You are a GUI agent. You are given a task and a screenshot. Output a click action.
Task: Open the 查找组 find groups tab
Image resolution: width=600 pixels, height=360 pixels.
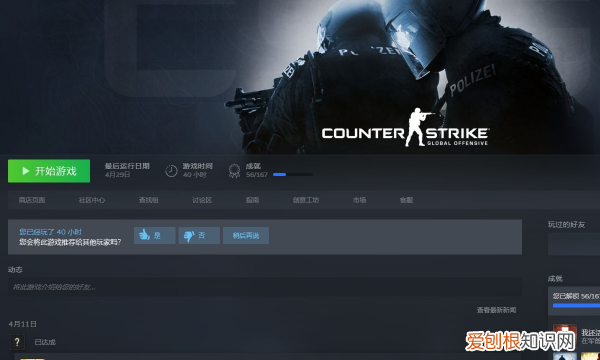pos(148,200)
